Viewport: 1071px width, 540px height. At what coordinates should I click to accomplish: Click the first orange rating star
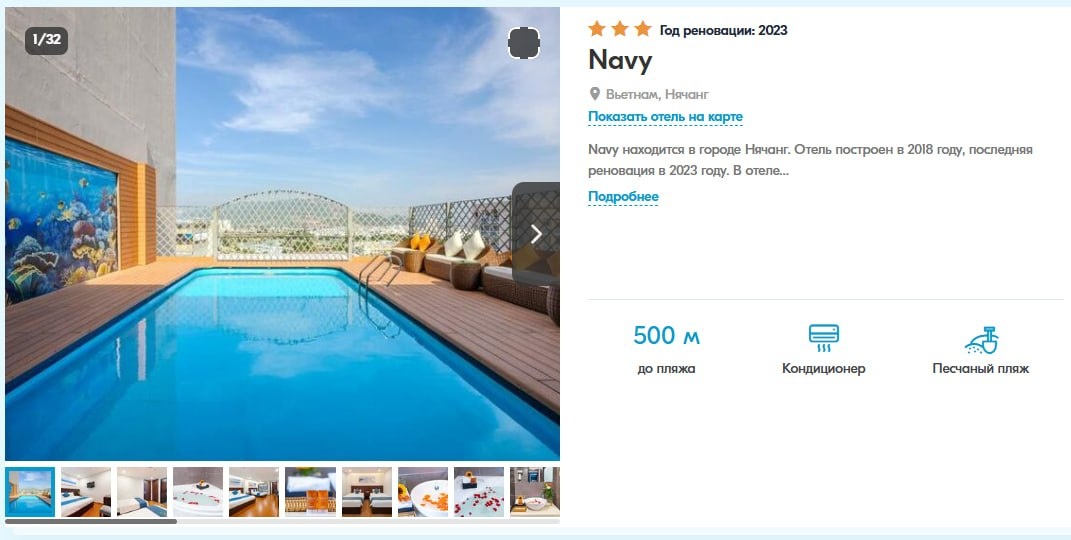[597, 29]
